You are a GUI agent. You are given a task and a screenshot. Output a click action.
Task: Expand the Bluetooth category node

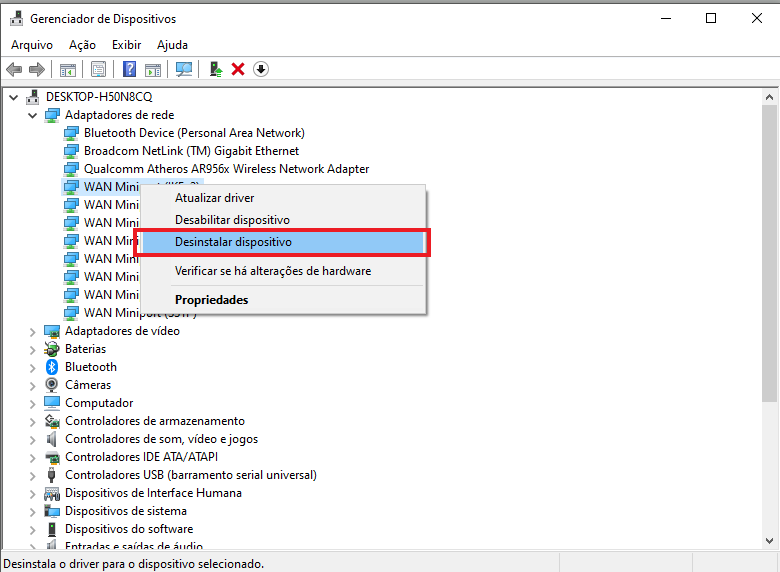[x=33, y=368]
